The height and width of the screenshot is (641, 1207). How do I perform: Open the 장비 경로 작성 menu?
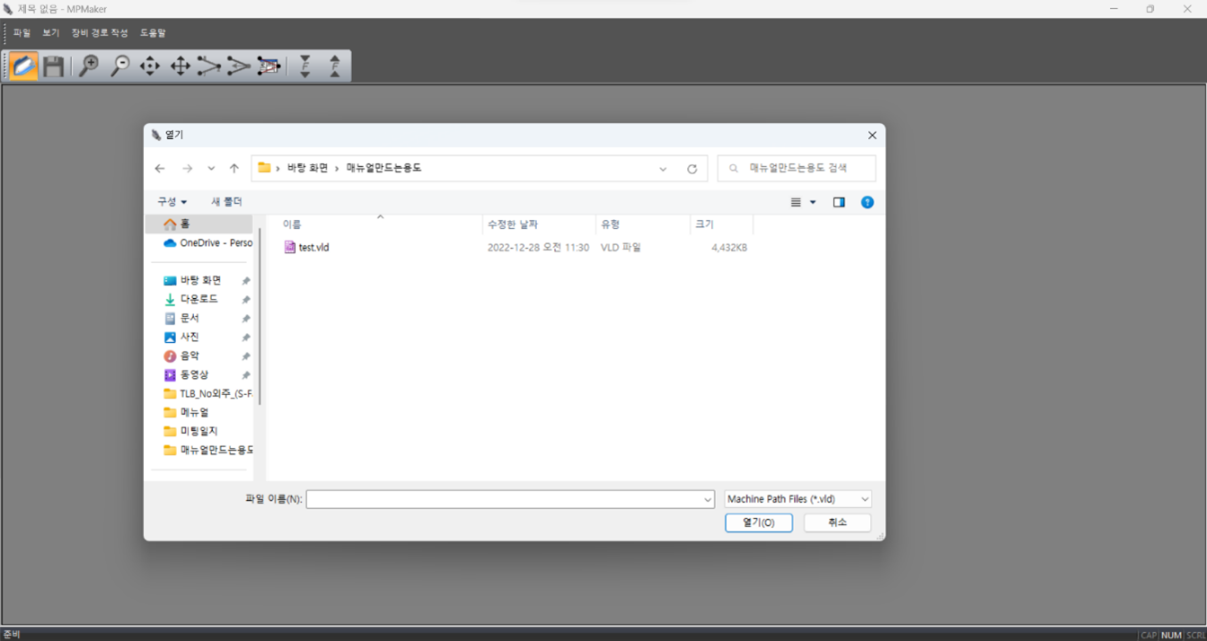point(99,33)
